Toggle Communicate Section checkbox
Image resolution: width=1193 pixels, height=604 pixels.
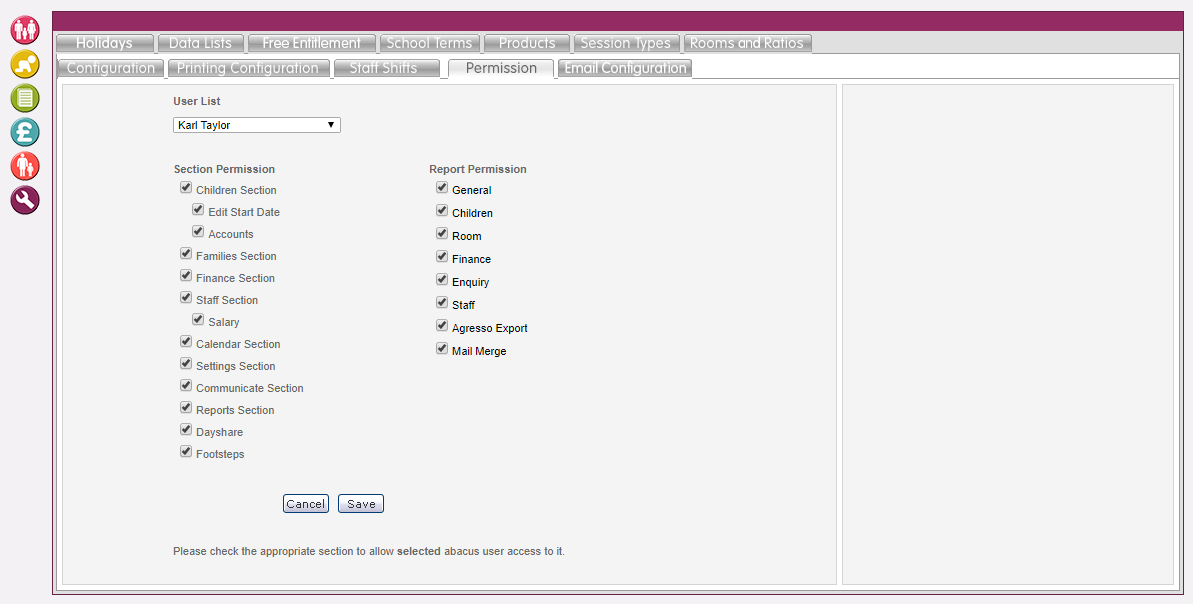(186, 386)
